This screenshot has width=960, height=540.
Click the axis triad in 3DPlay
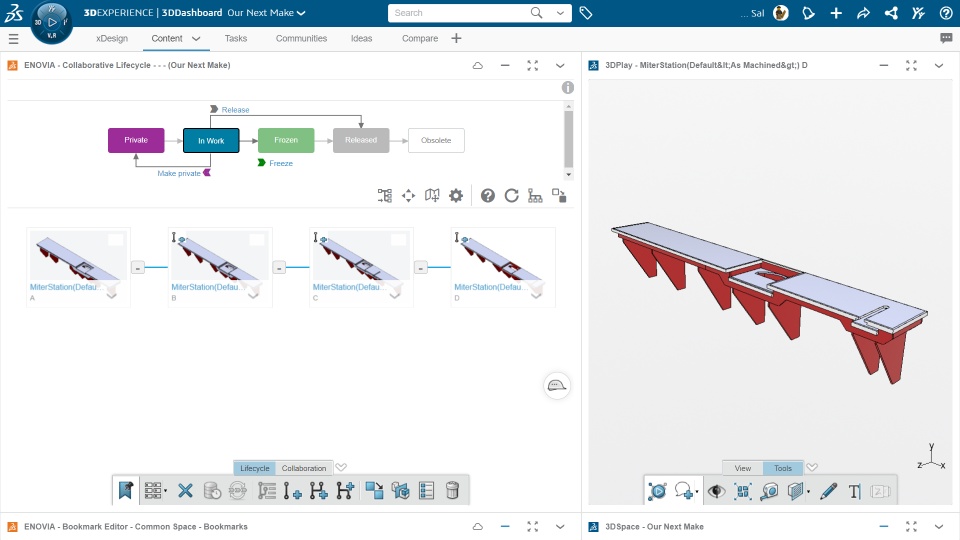[x=931, y=457]
